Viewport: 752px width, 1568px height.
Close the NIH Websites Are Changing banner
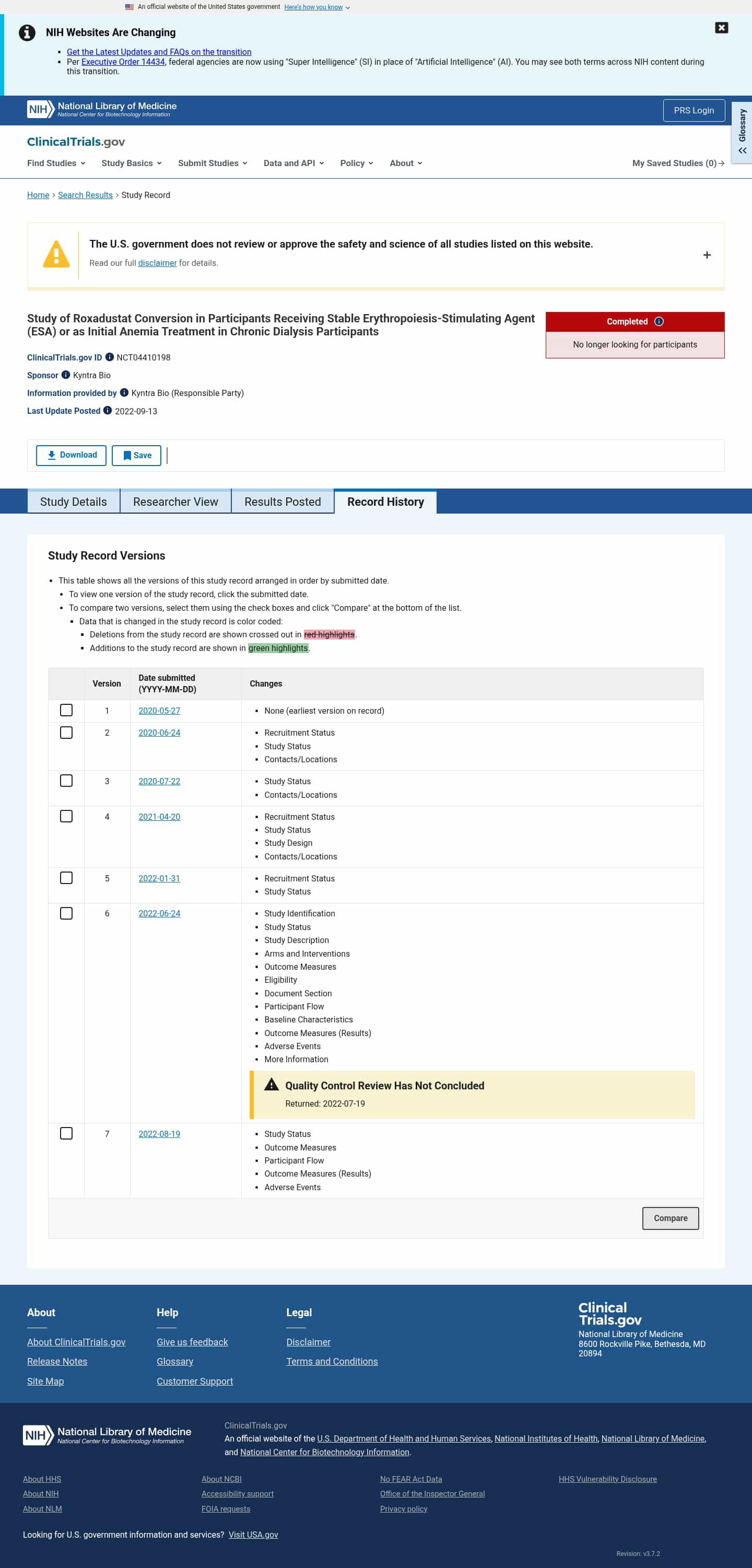(x=721, y=27)
